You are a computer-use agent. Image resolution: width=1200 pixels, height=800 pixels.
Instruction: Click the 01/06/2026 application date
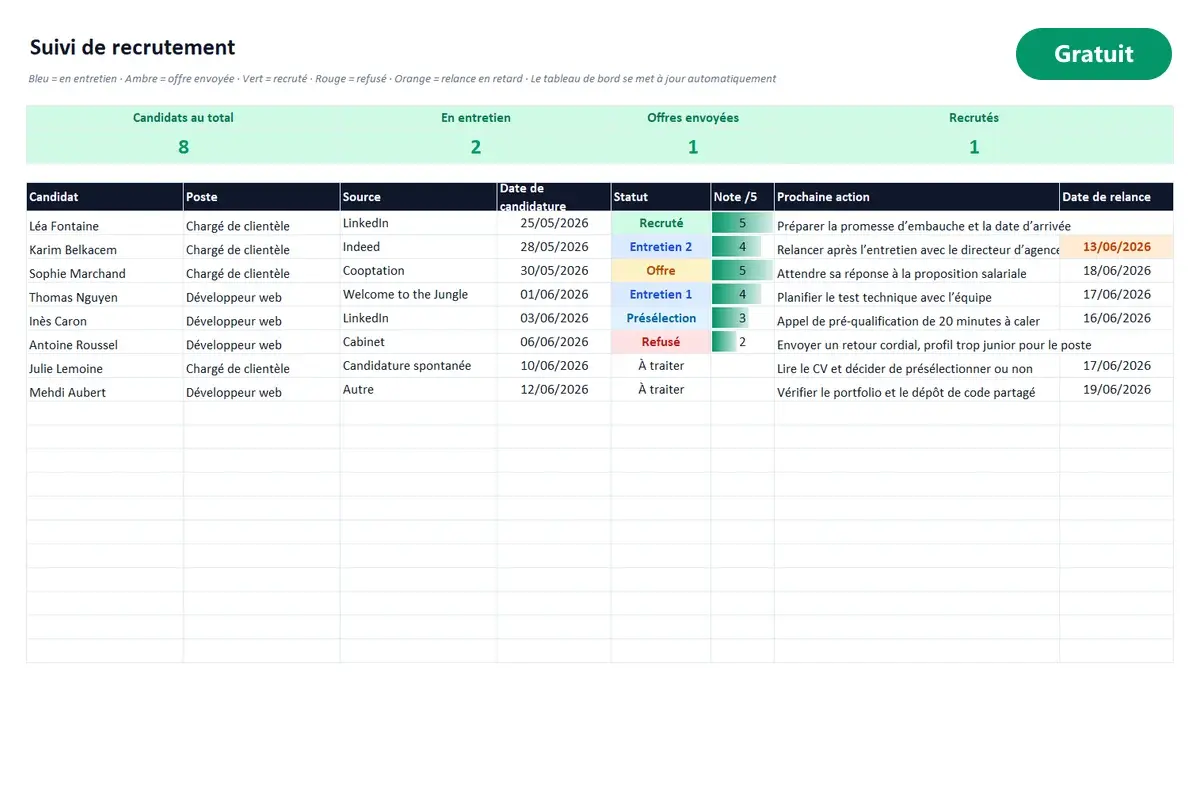[554, 295]
